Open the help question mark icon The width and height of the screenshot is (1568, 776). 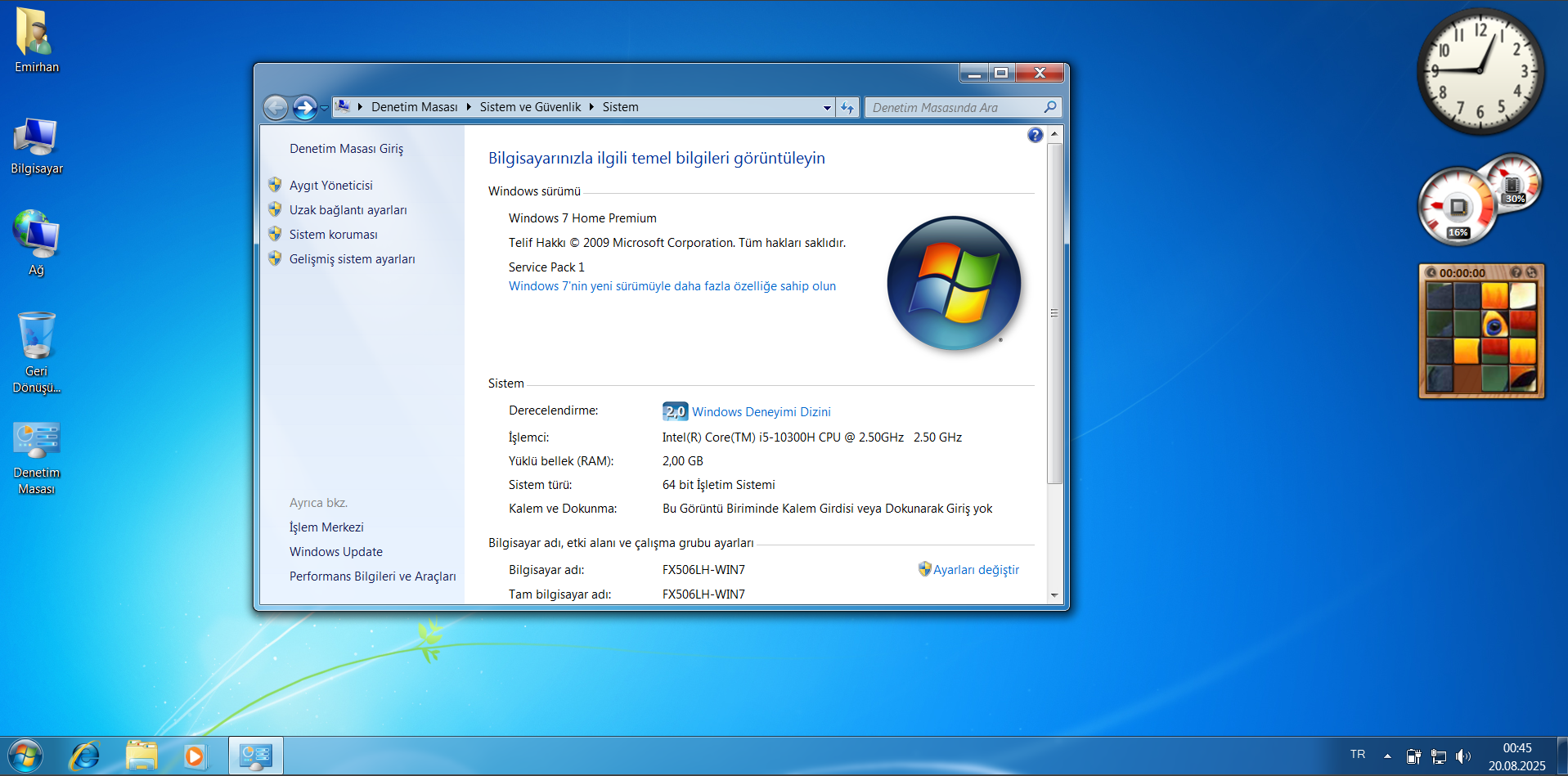[1035, 135]
